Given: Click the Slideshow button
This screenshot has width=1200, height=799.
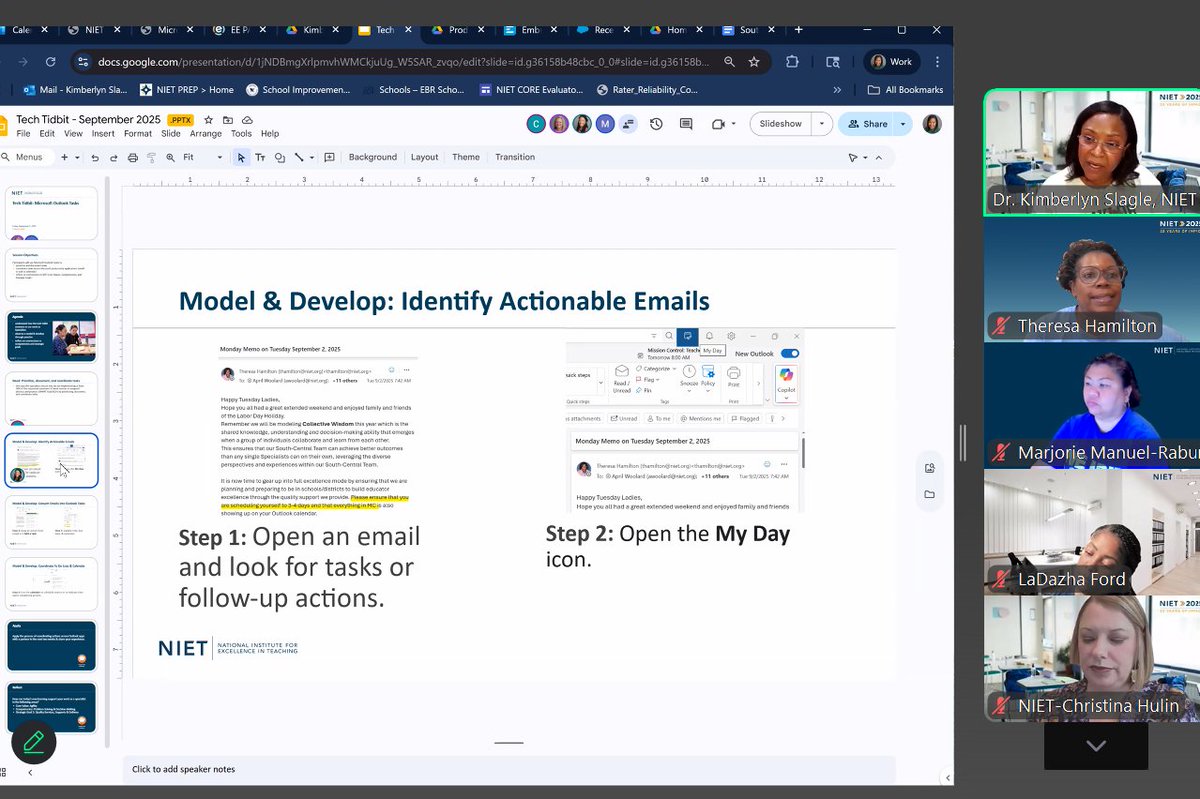Looking at the screenshot, I should pyautogui.click(x=781, y=124).
